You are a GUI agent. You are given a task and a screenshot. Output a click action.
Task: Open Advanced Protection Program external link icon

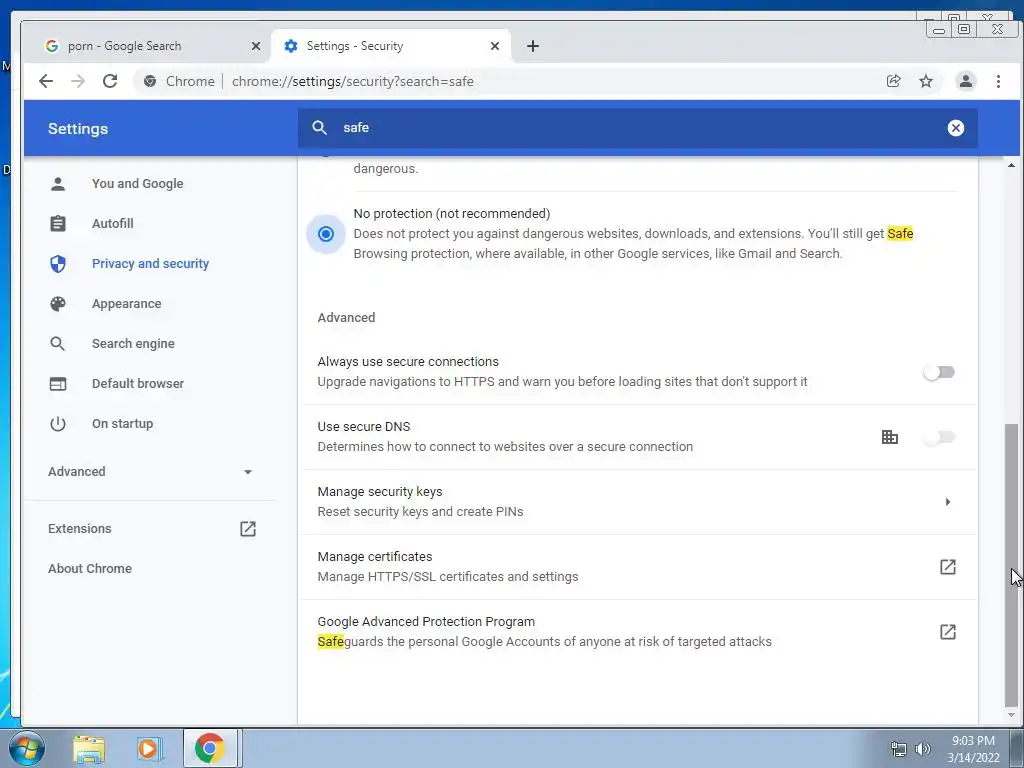(948, 632)
